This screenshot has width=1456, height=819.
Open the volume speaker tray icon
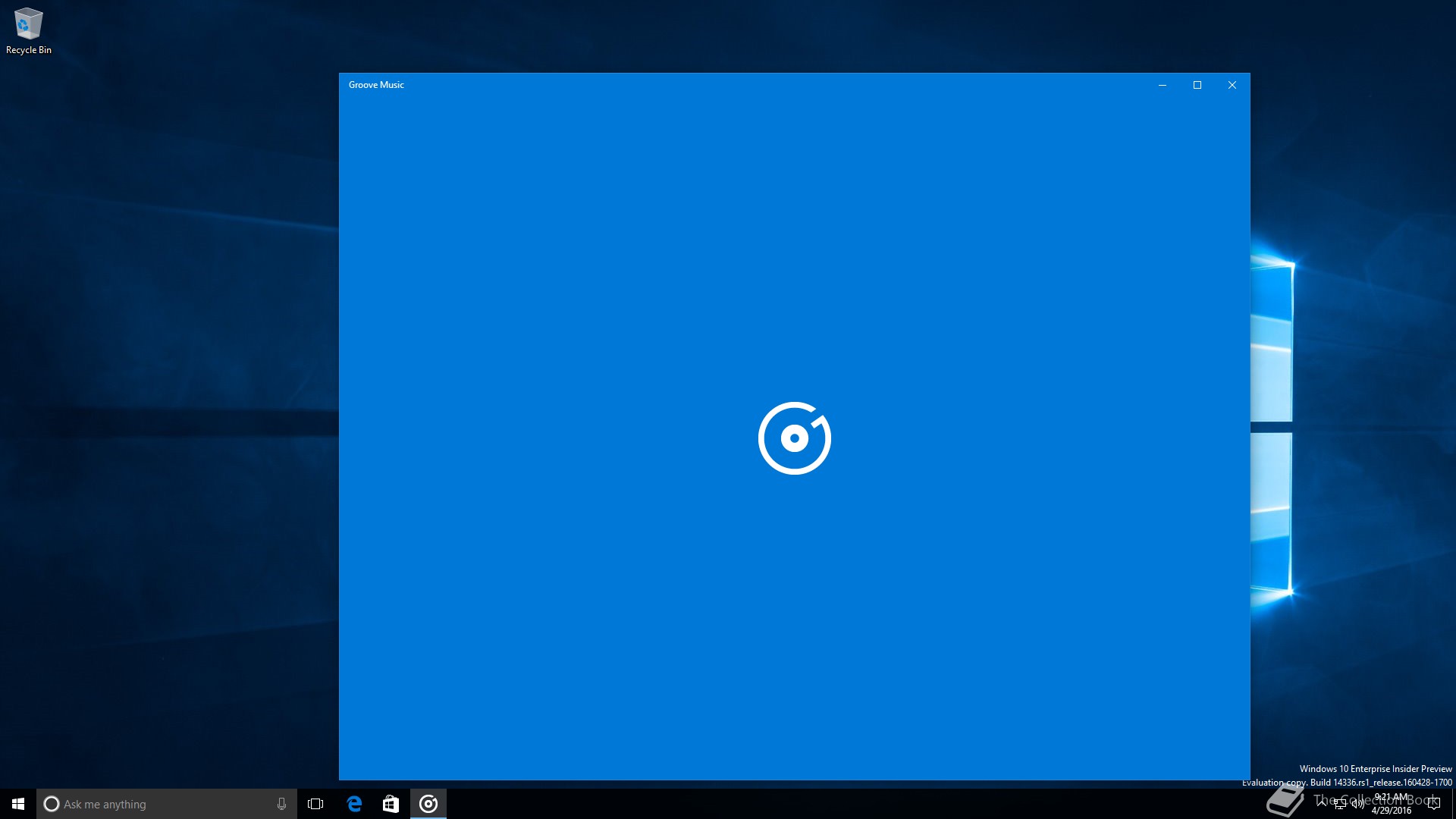point(1358,804)
